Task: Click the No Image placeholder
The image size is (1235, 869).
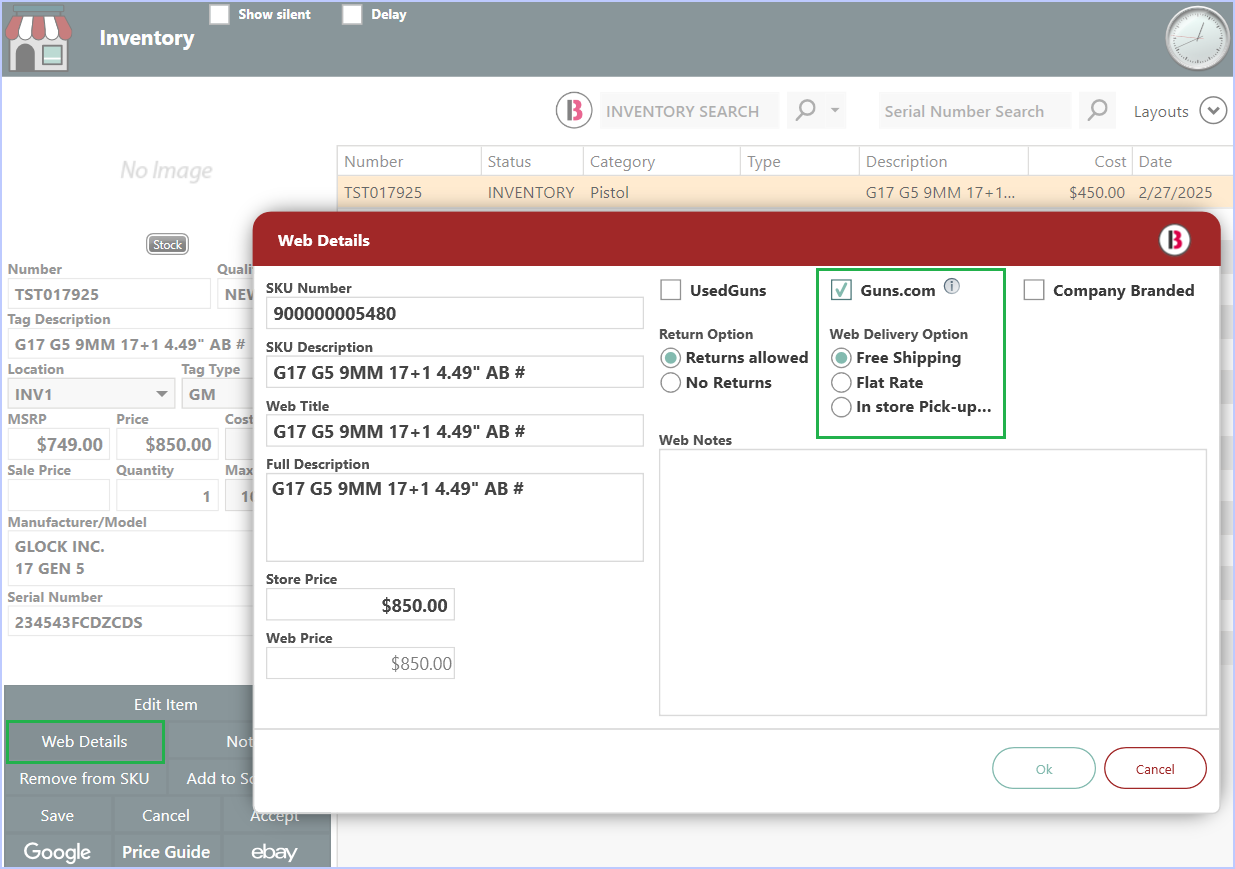Action: (166, 171)
